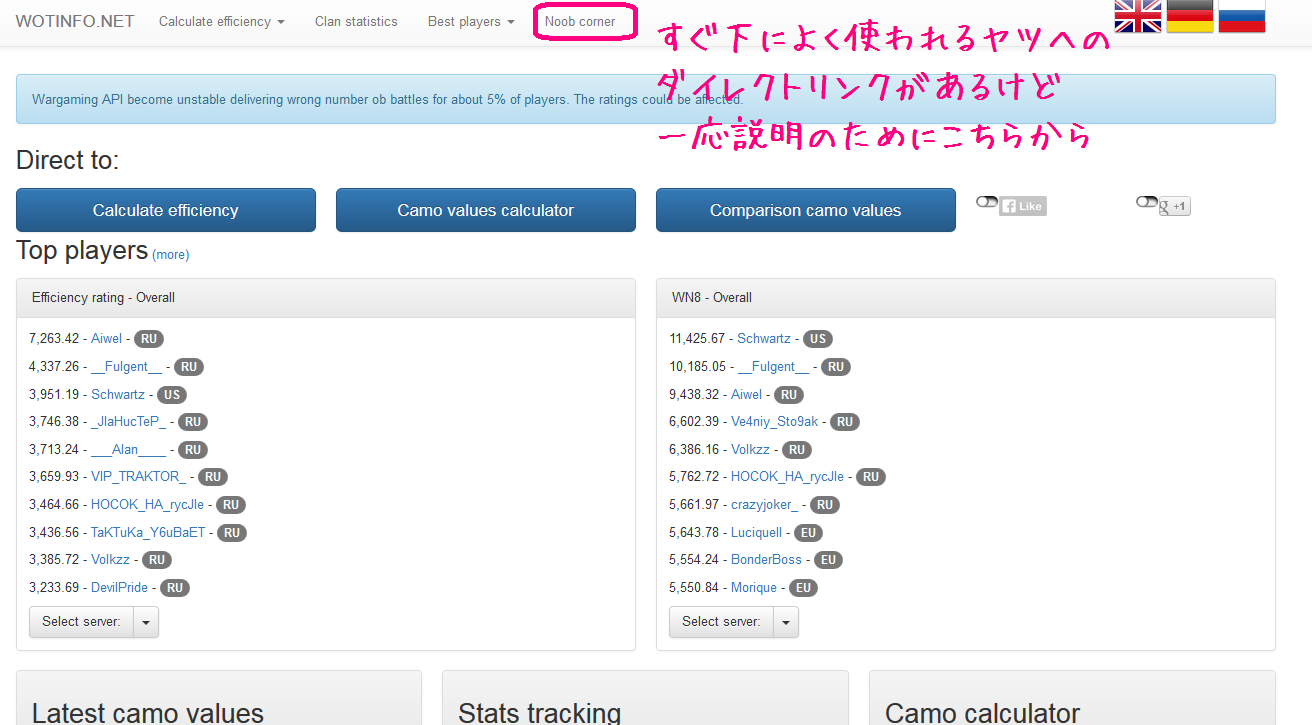Open Select server dropdown arrow under Efficiency rating
This screenshot has width=1312, height=725.
pos(146,622)
